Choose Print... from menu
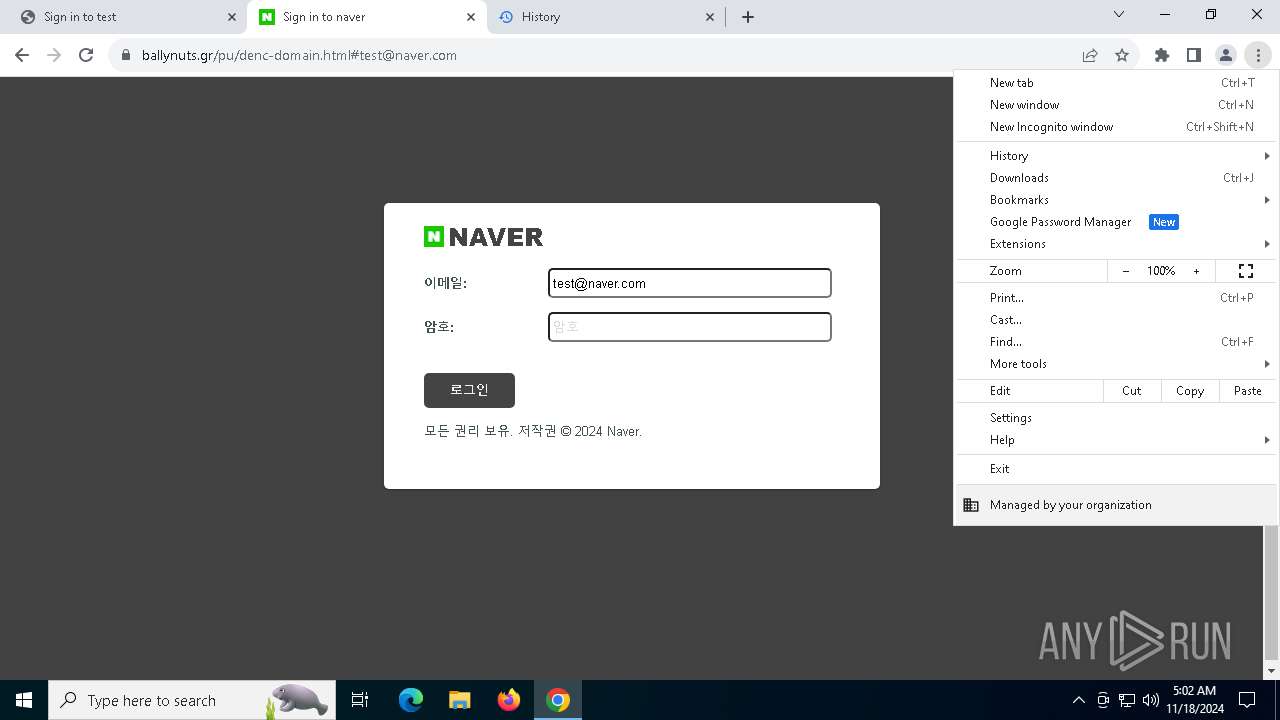The height and width of the screenshot is (720, 1280). point(1116,298)
